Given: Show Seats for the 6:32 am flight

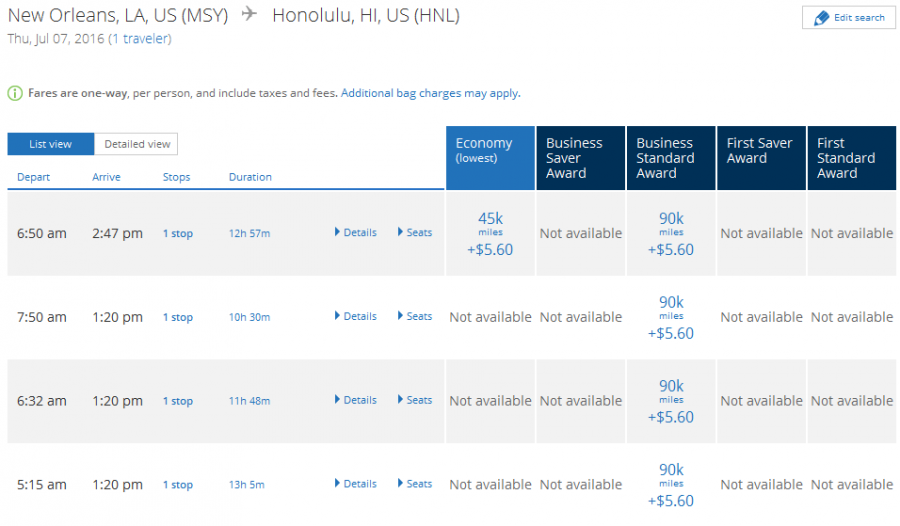Looking at the screenshot, I should 415,400.
